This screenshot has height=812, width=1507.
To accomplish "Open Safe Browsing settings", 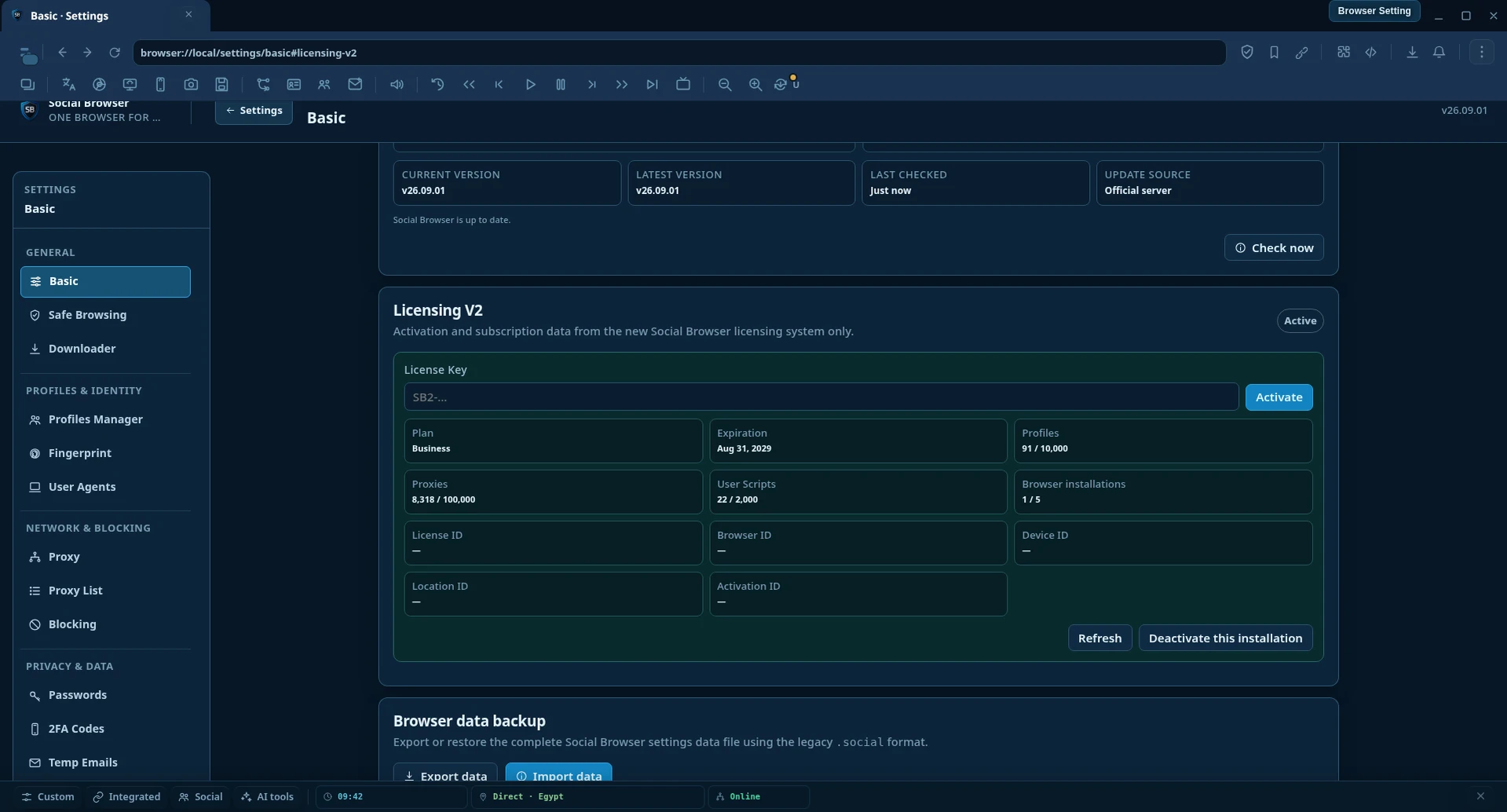I will click(105, 315).
